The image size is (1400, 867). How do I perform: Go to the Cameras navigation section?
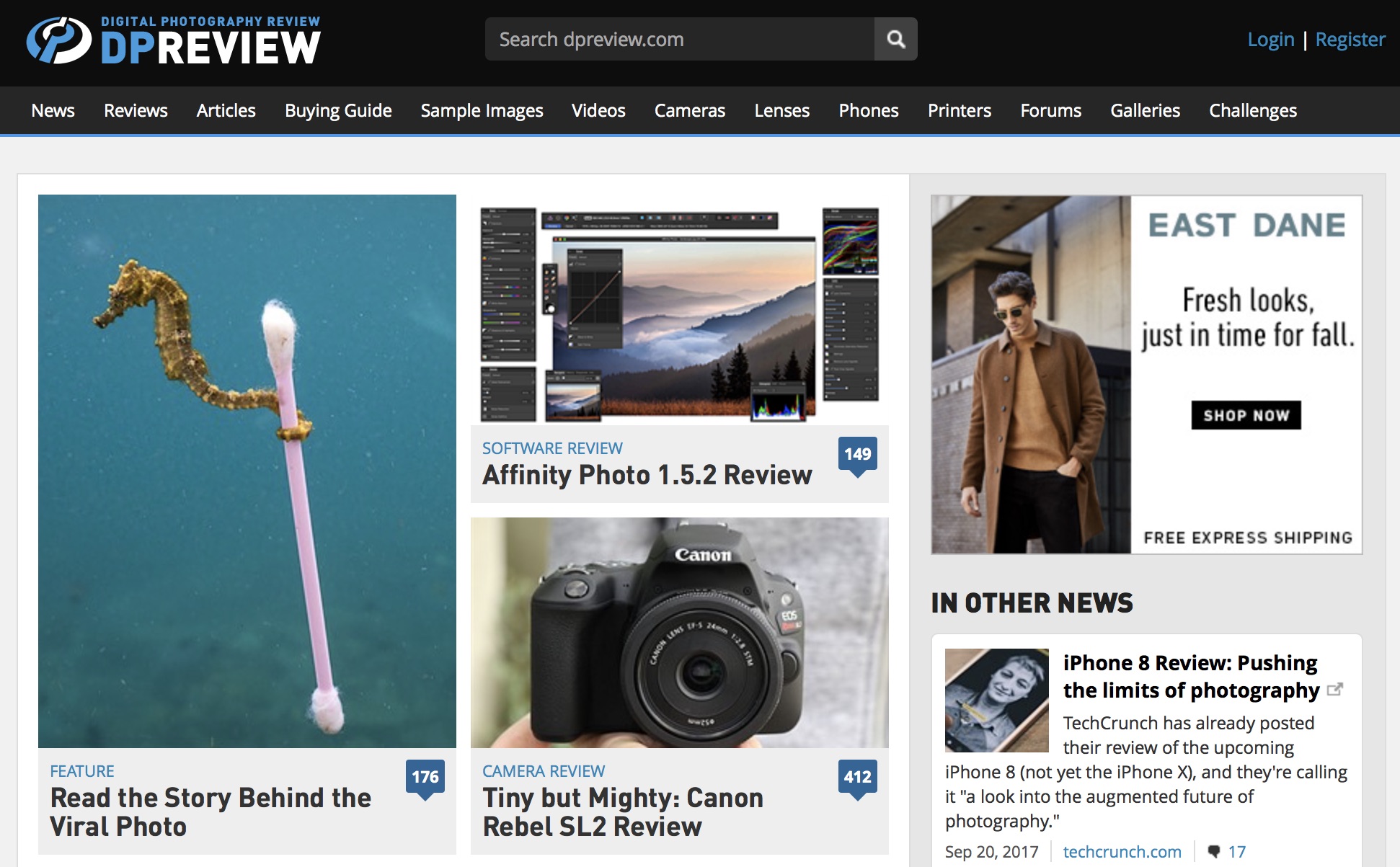[689, 110]
